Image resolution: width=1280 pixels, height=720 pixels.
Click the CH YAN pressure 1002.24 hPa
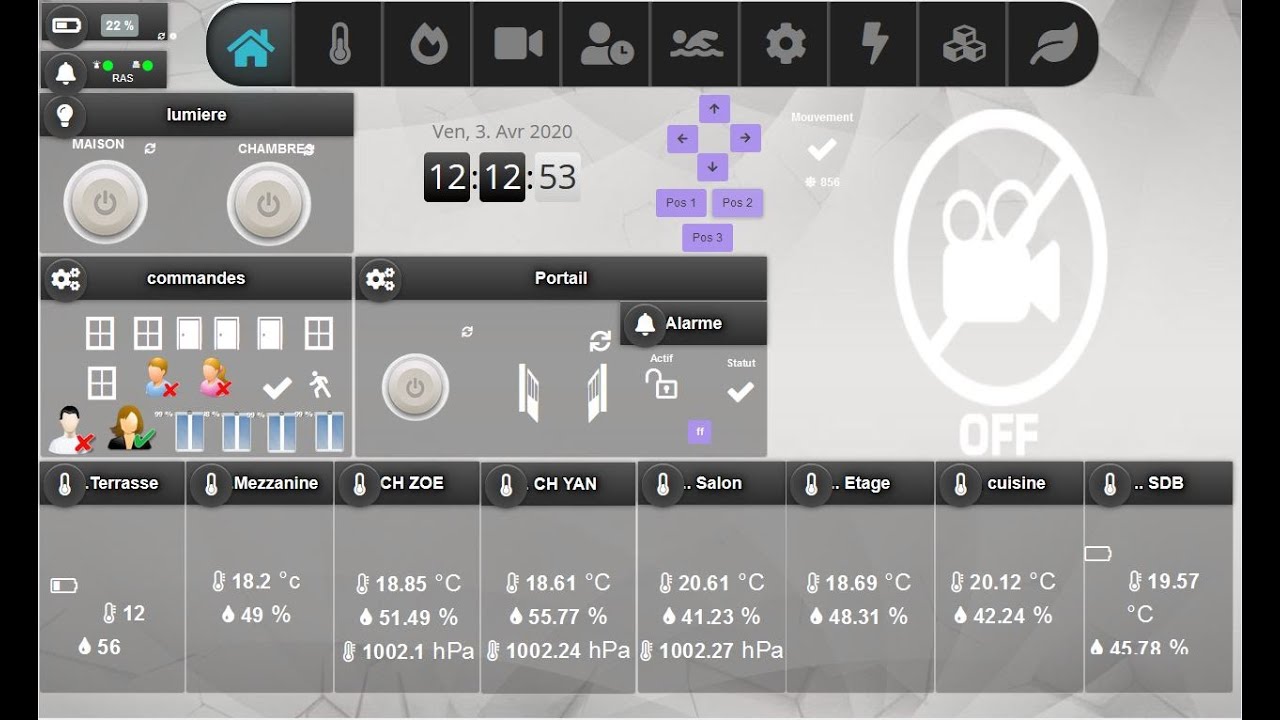click(x=558, y=651)
